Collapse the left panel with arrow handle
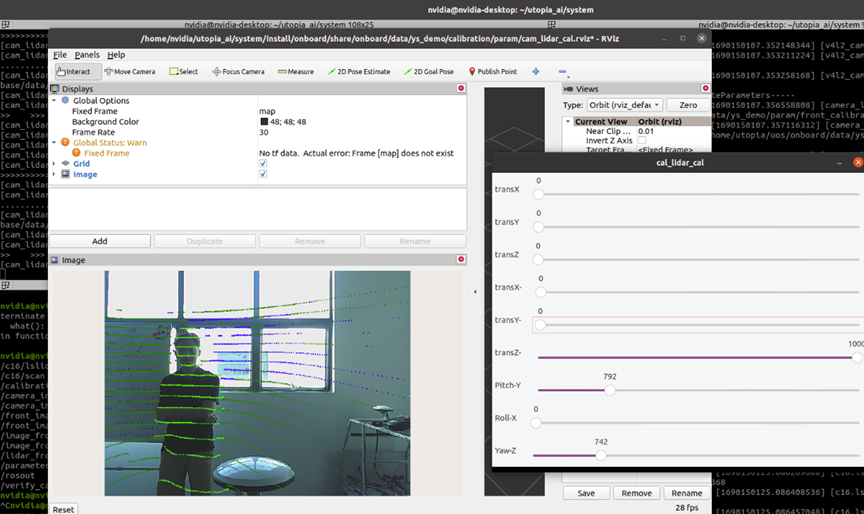Image resolution: width=864 pixels, height=514 pixels. pos(475,291)
